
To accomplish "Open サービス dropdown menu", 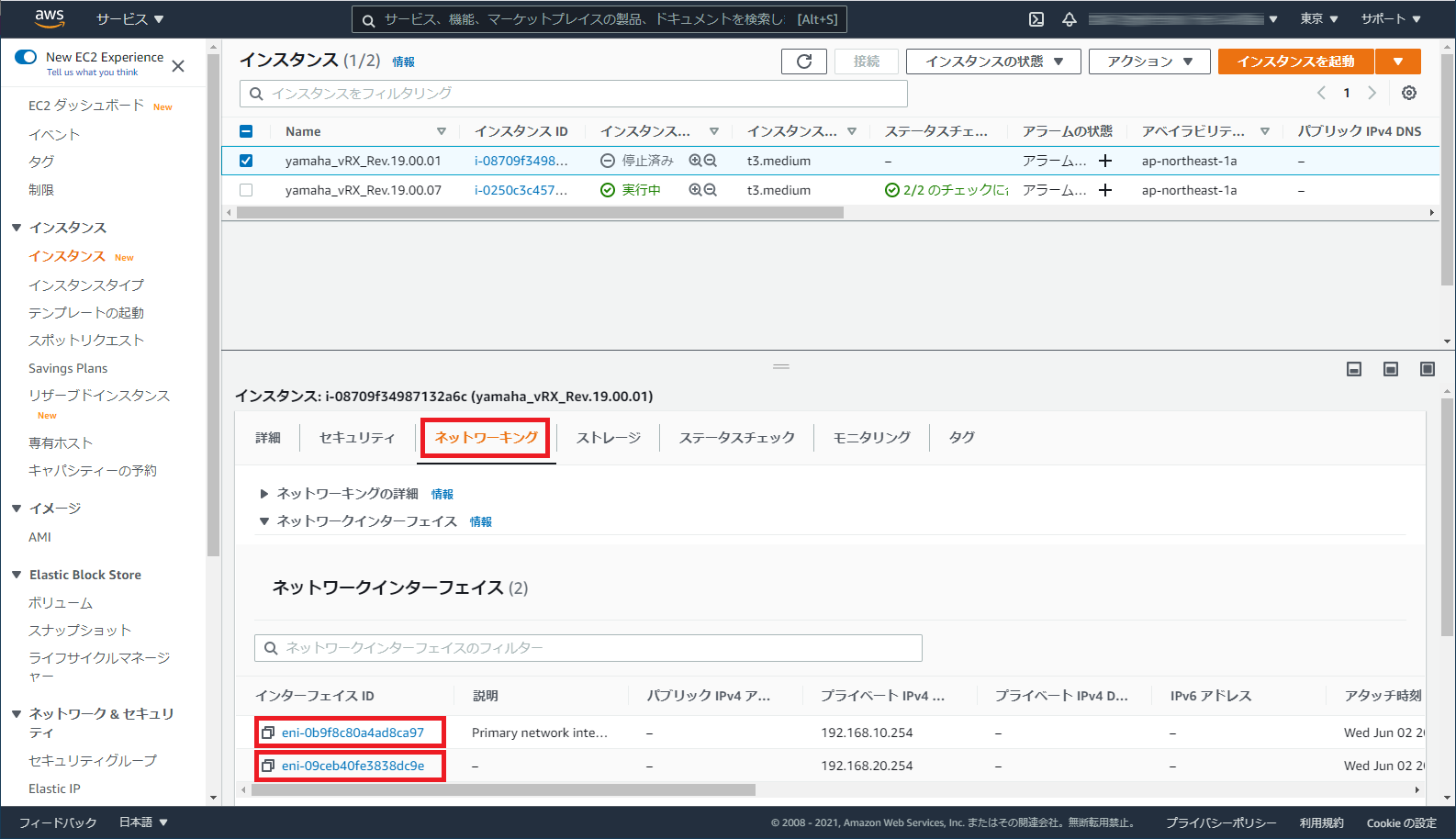I will pyautogui.click(x=129, y=19).
